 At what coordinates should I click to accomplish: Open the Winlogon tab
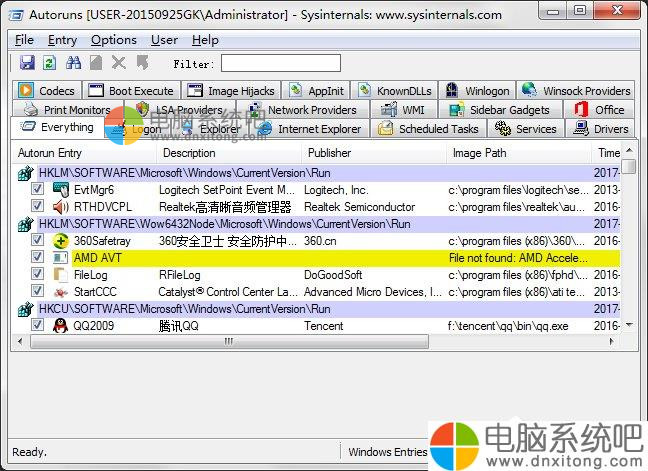point(477,90)
